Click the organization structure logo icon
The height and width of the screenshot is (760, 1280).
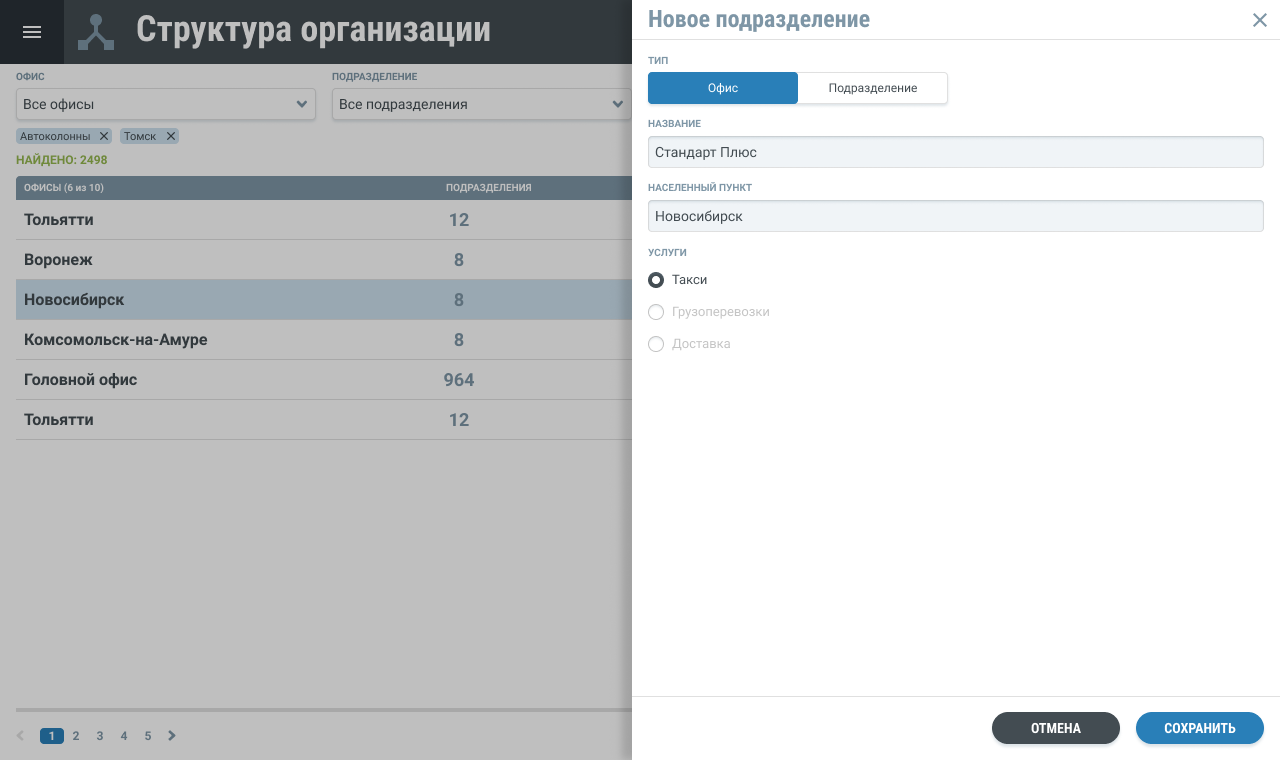96,32
